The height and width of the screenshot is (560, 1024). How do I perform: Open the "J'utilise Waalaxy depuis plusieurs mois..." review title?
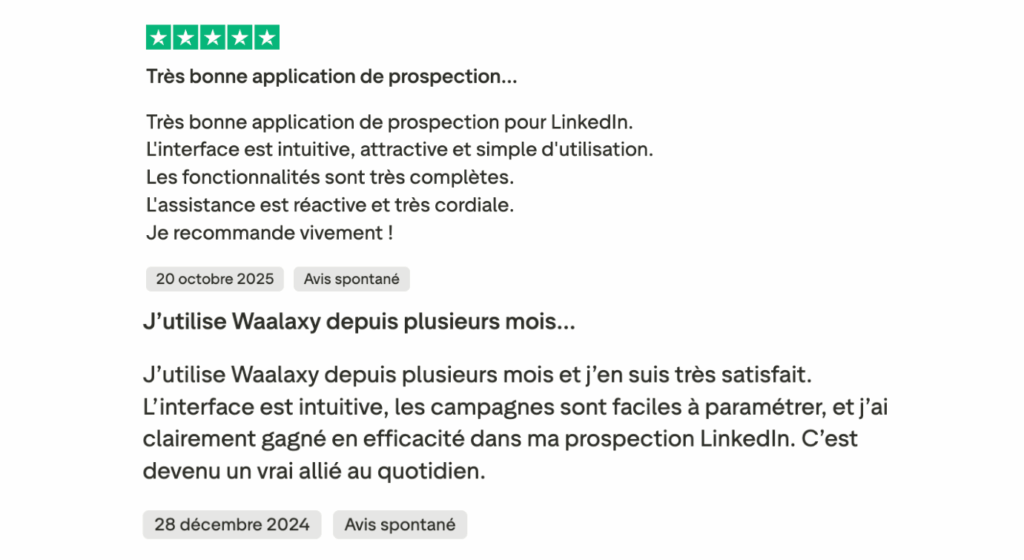(360, 323)
